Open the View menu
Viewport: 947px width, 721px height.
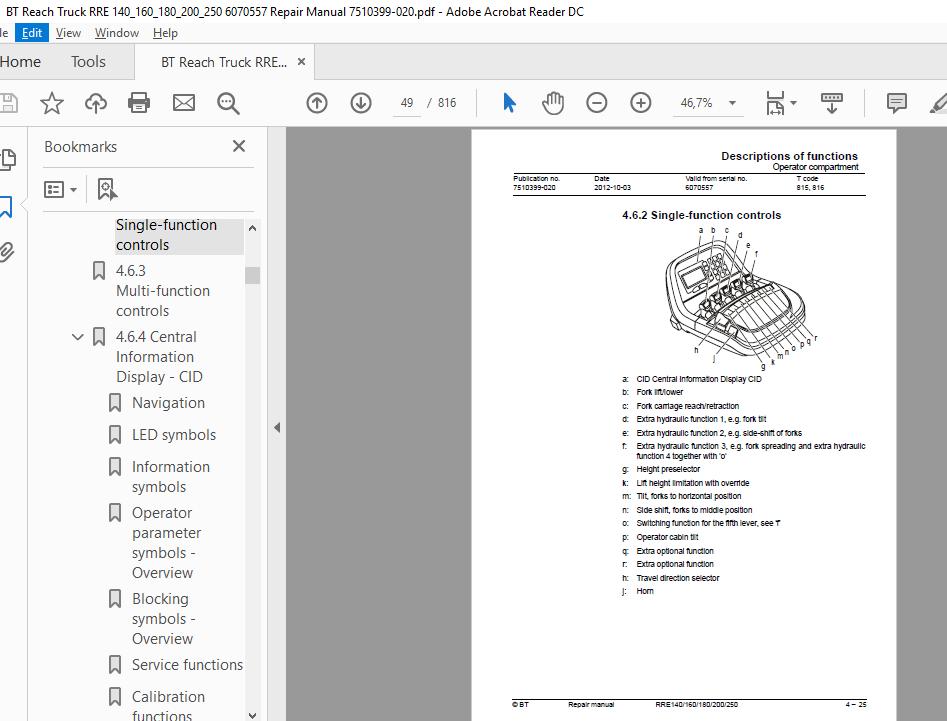(x=68, y=33)
